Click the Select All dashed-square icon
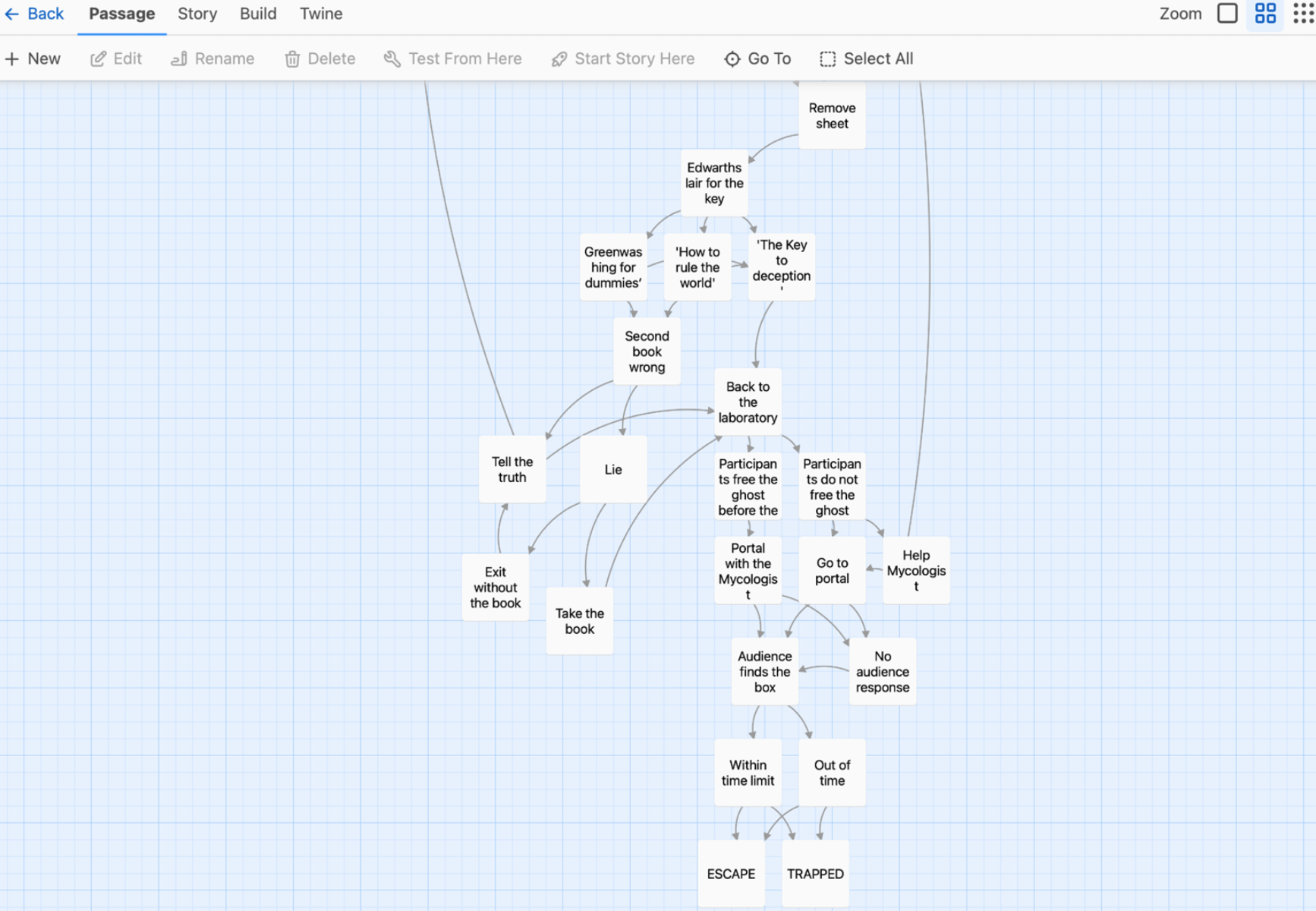 coord(827,58)
